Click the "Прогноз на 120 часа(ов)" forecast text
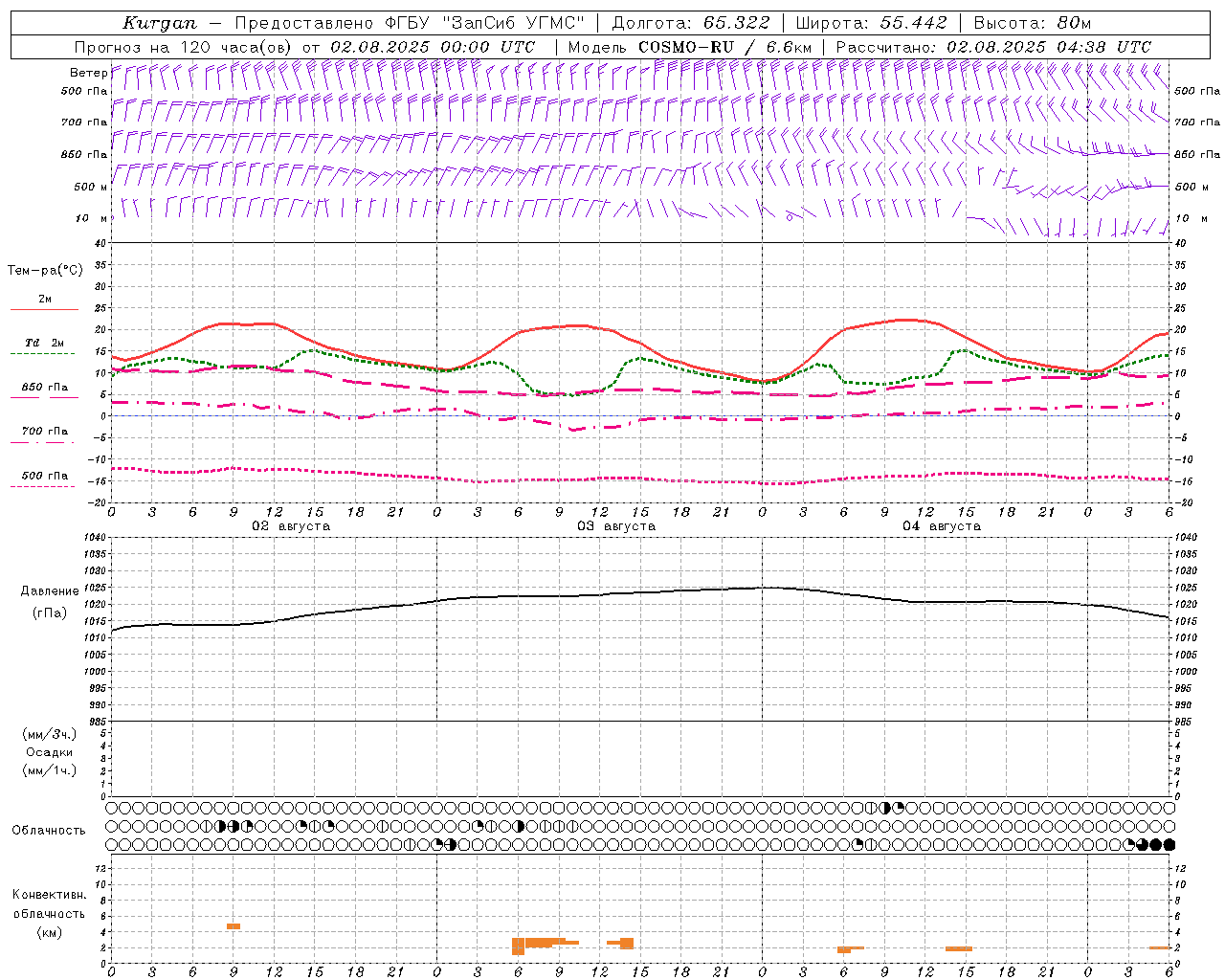1225x980 pixels. click(x=184, y=47)
